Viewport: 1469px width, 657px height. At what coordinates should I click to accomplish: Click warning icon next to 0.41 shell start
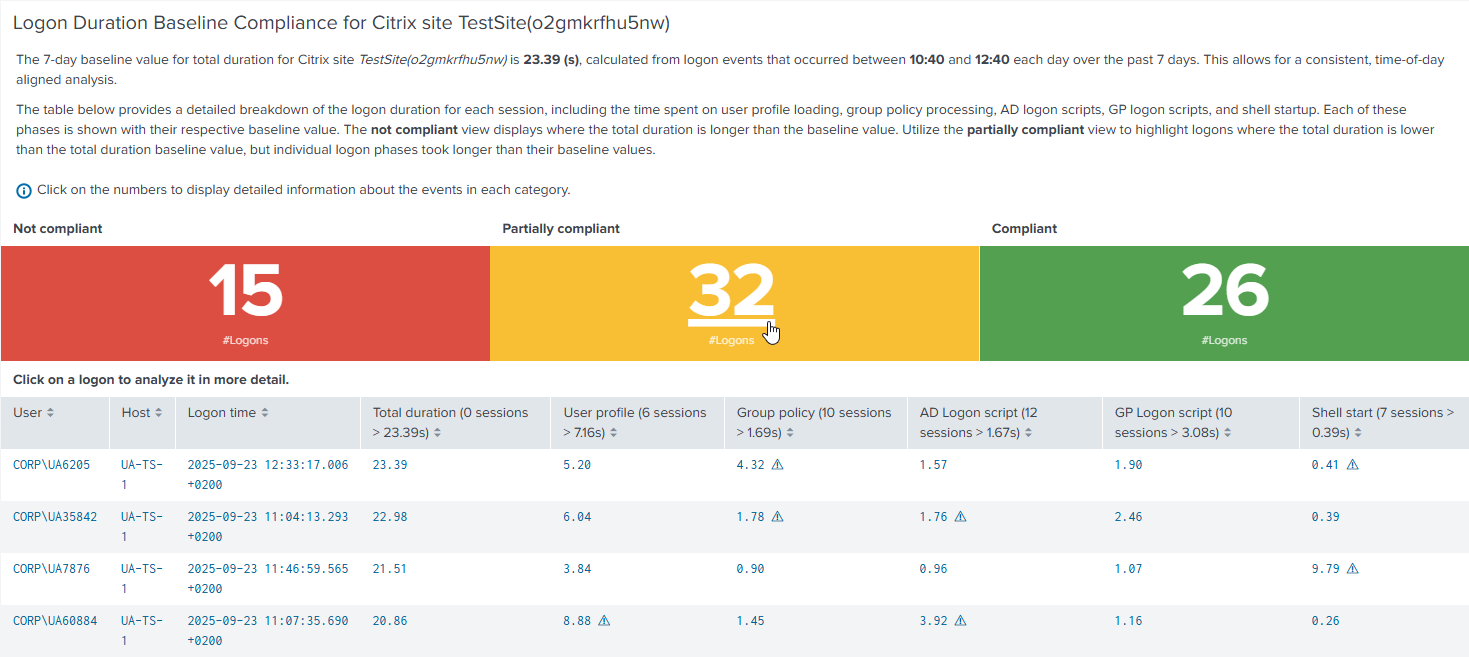(x=1353, y=465)
